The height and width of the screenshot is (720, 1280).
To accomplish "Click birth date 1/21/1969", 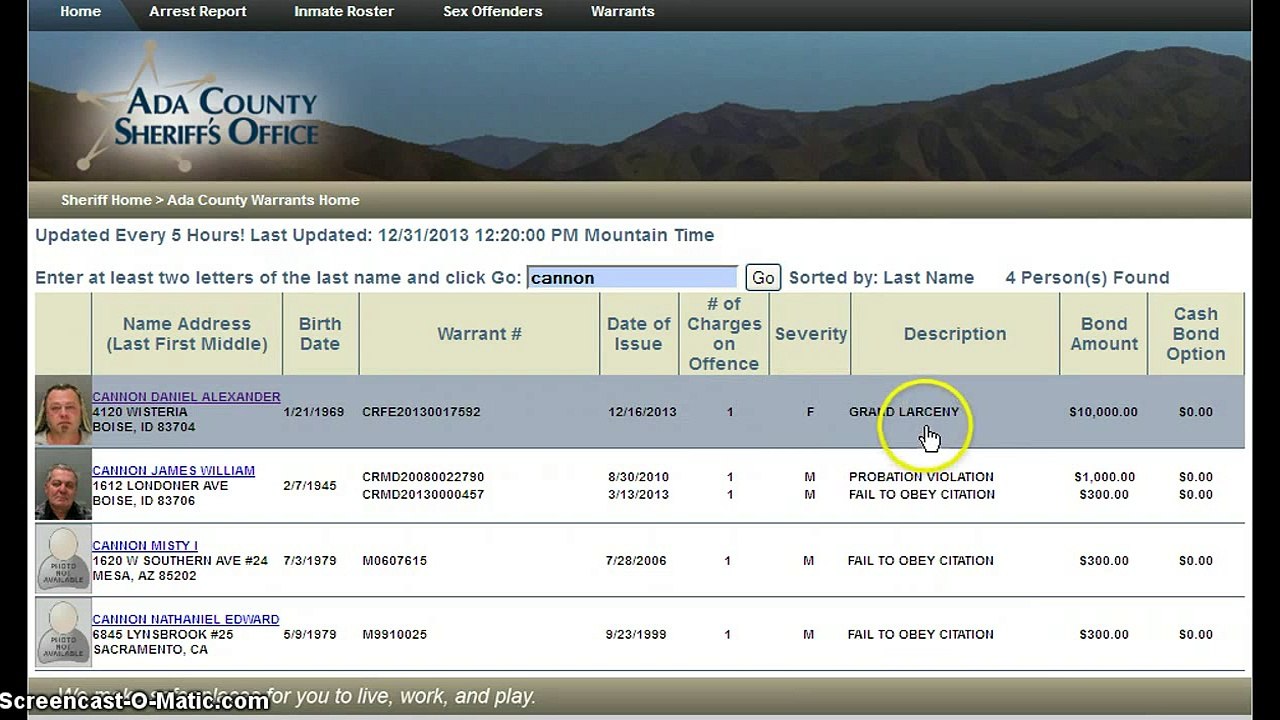I will pos(312,412).
